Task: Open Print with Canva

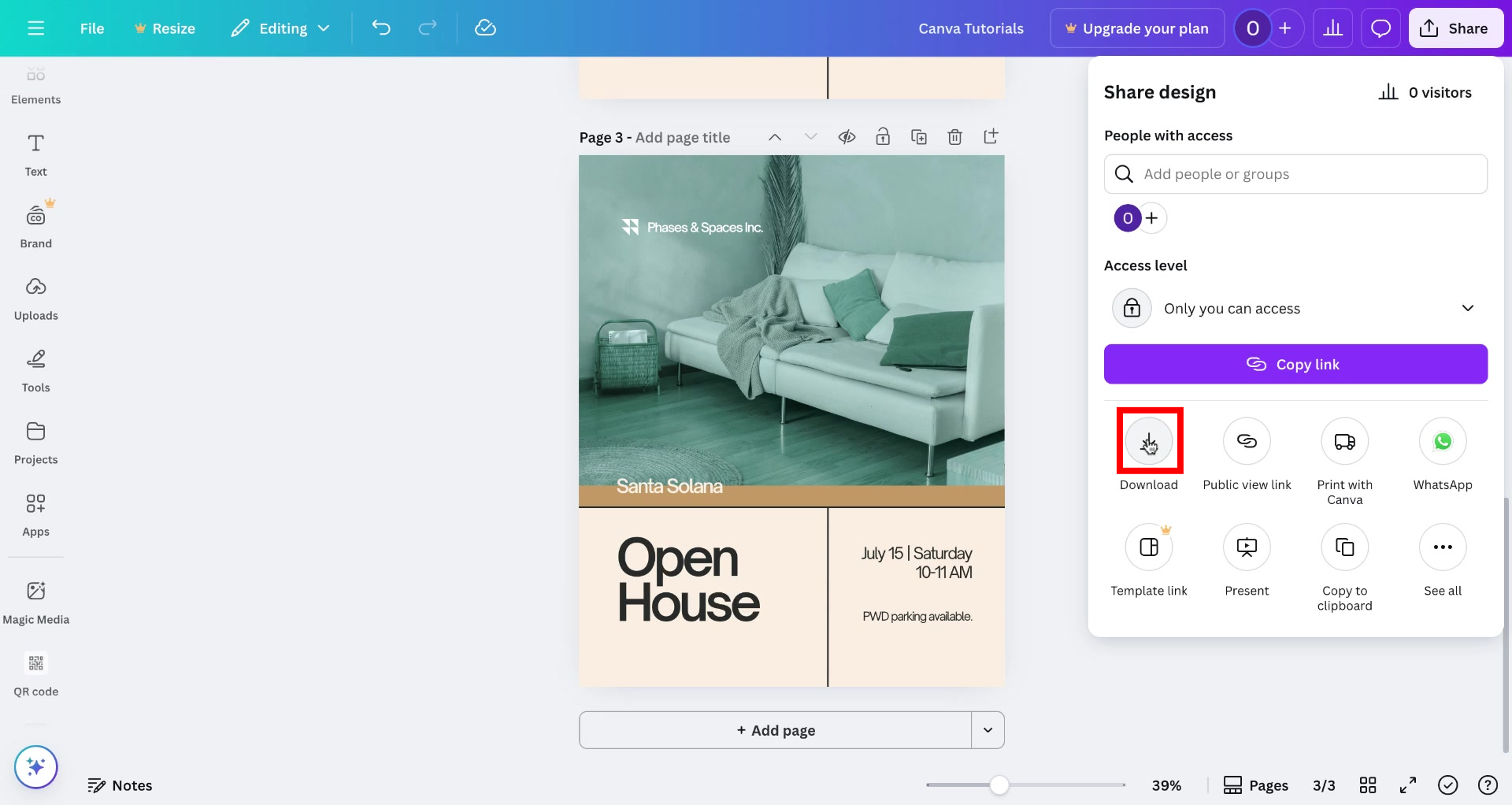Action: coord(1344,441)
